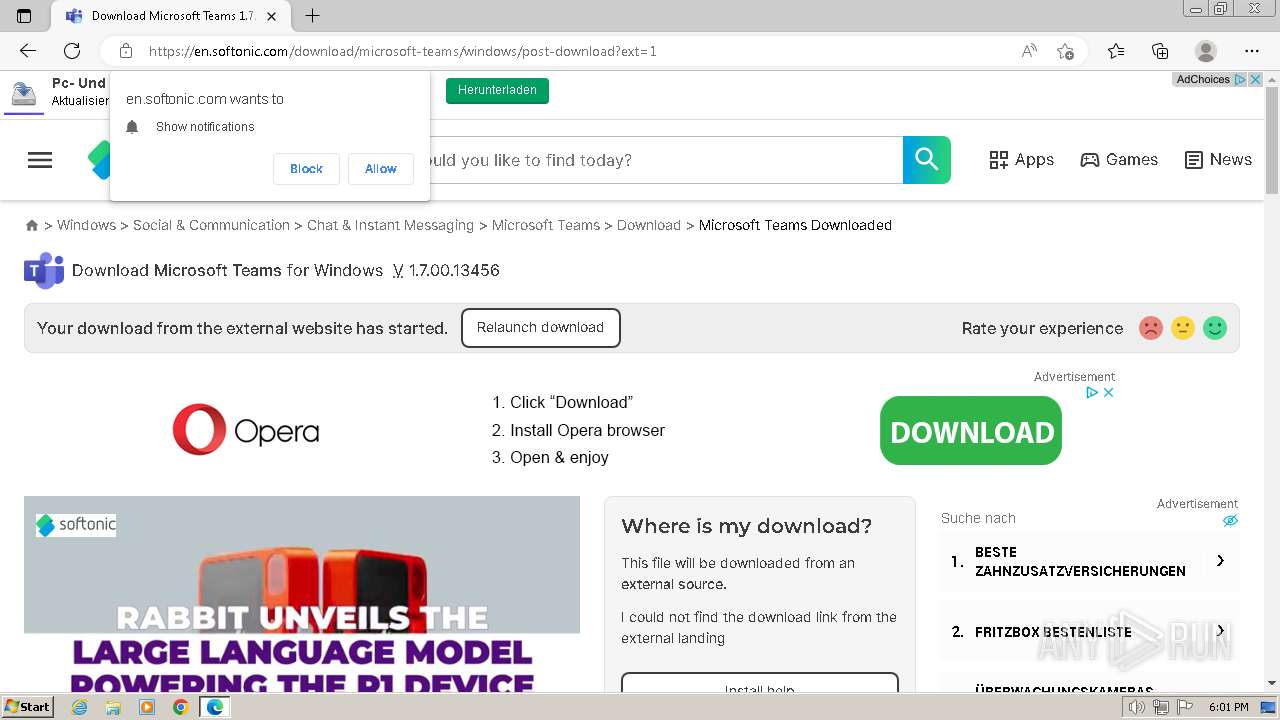Go to the Softonic home breadcrumb icon
The width and height of the screenshot is (1280, 720).
[32, 226]
